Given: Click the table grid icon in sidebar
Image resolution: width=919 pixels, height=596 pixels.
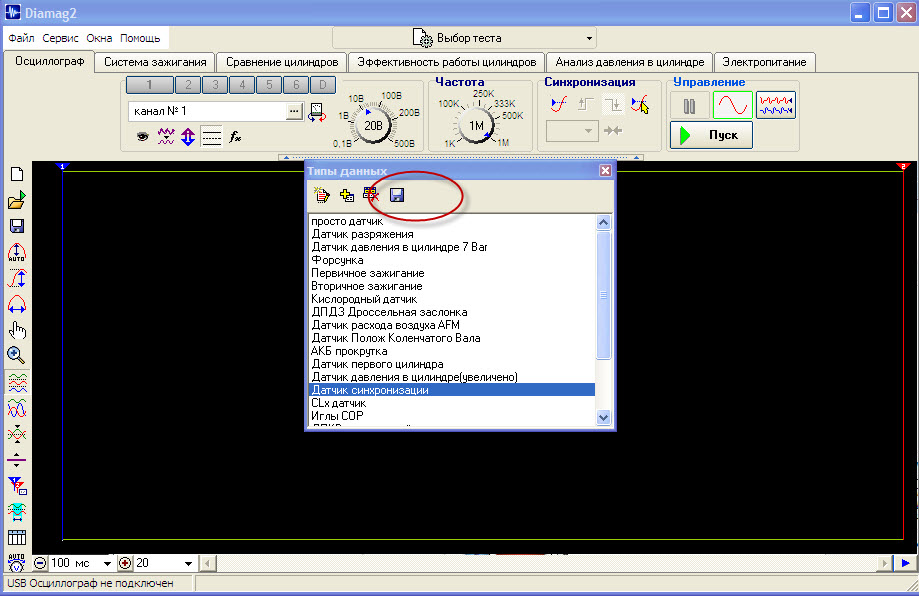Looking at the screenshot, I should coord(17,537).
